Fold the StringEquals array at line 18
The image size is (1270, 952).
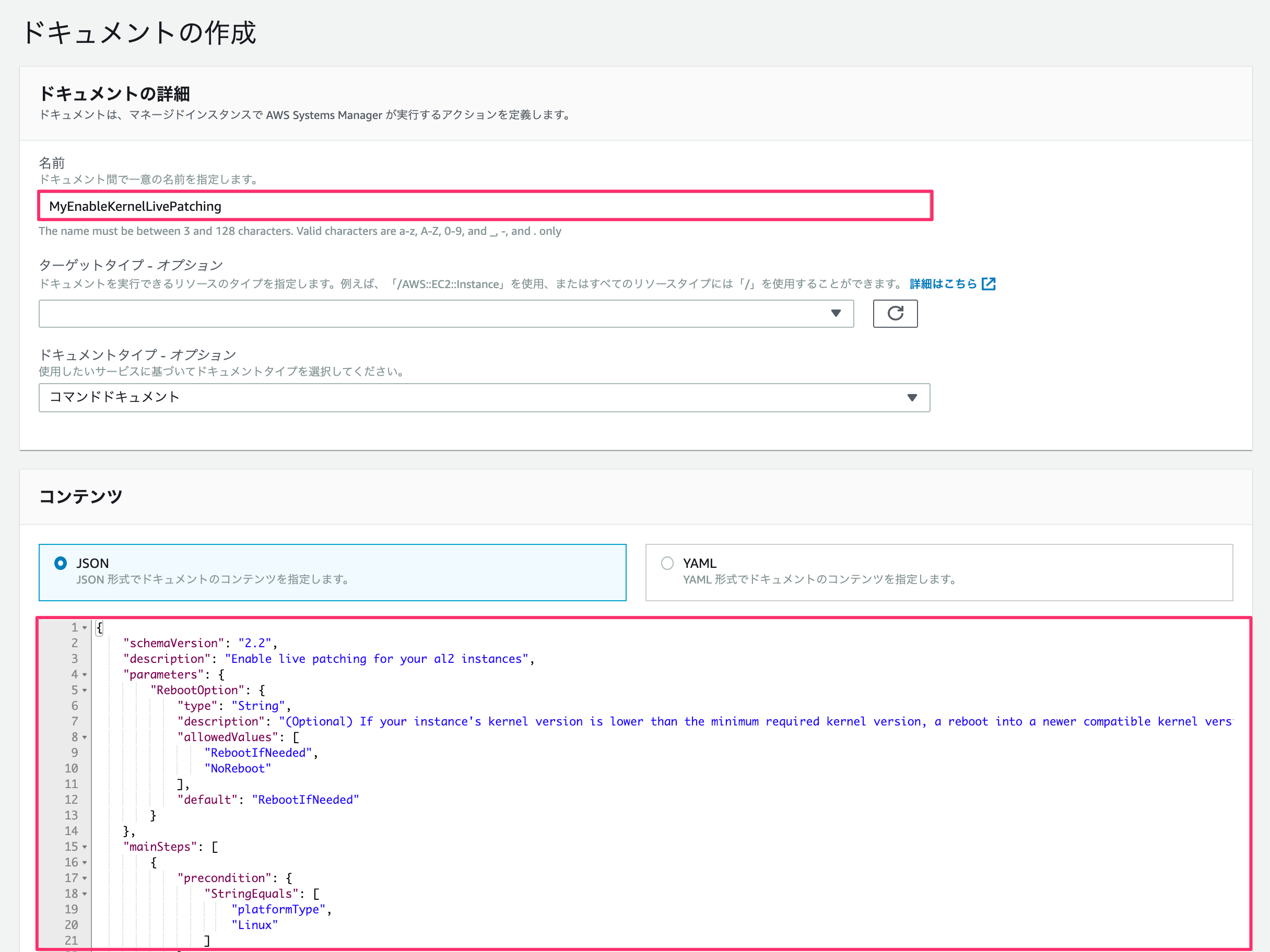pos(85,894)
